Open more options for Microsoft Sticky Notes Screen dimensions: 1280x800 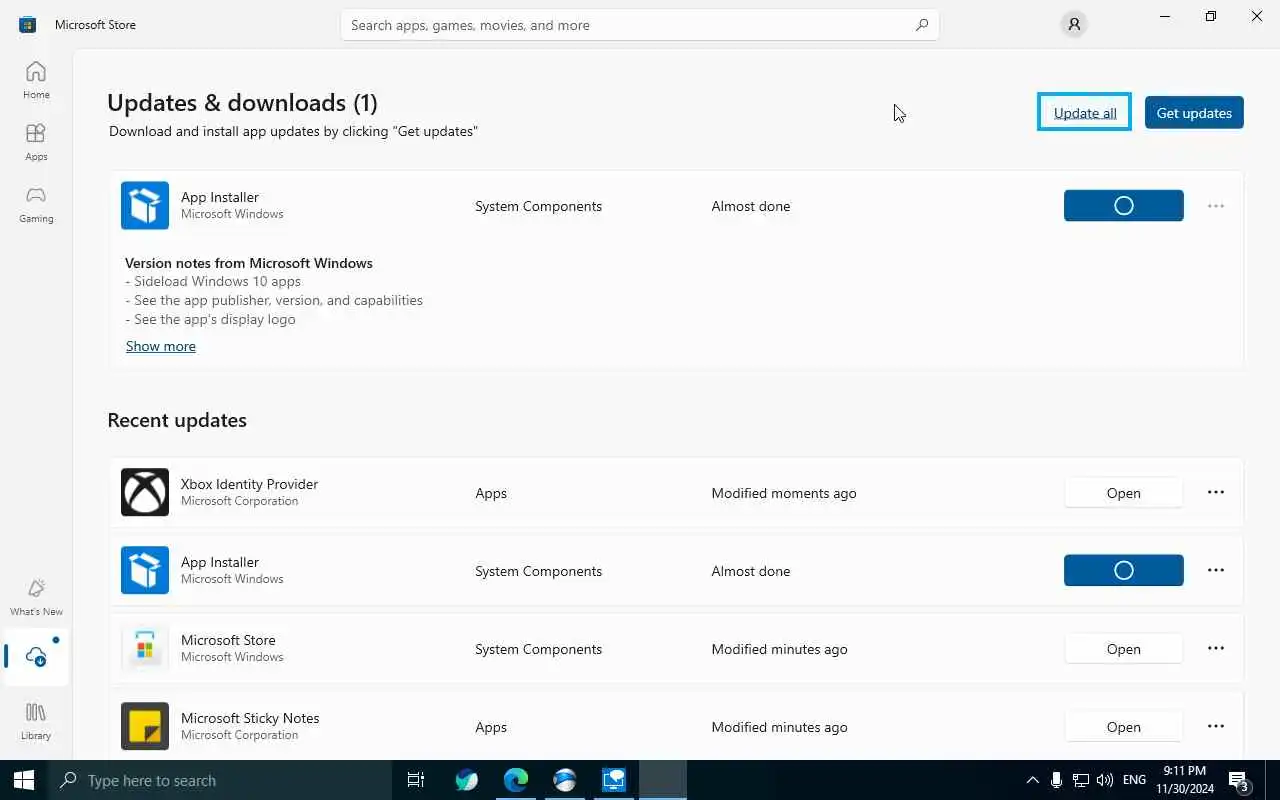1216,726
